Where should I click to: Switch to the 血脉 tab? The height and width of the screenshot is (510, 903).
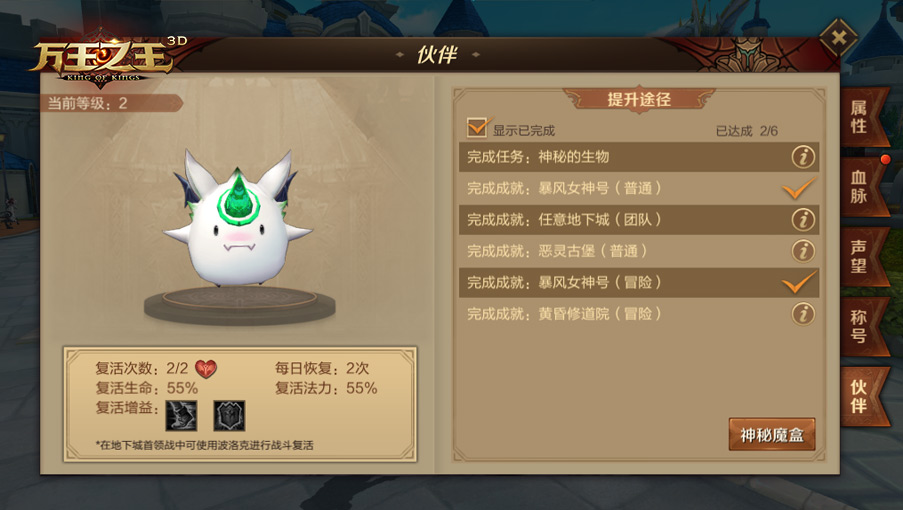click(x=862, y=187)
